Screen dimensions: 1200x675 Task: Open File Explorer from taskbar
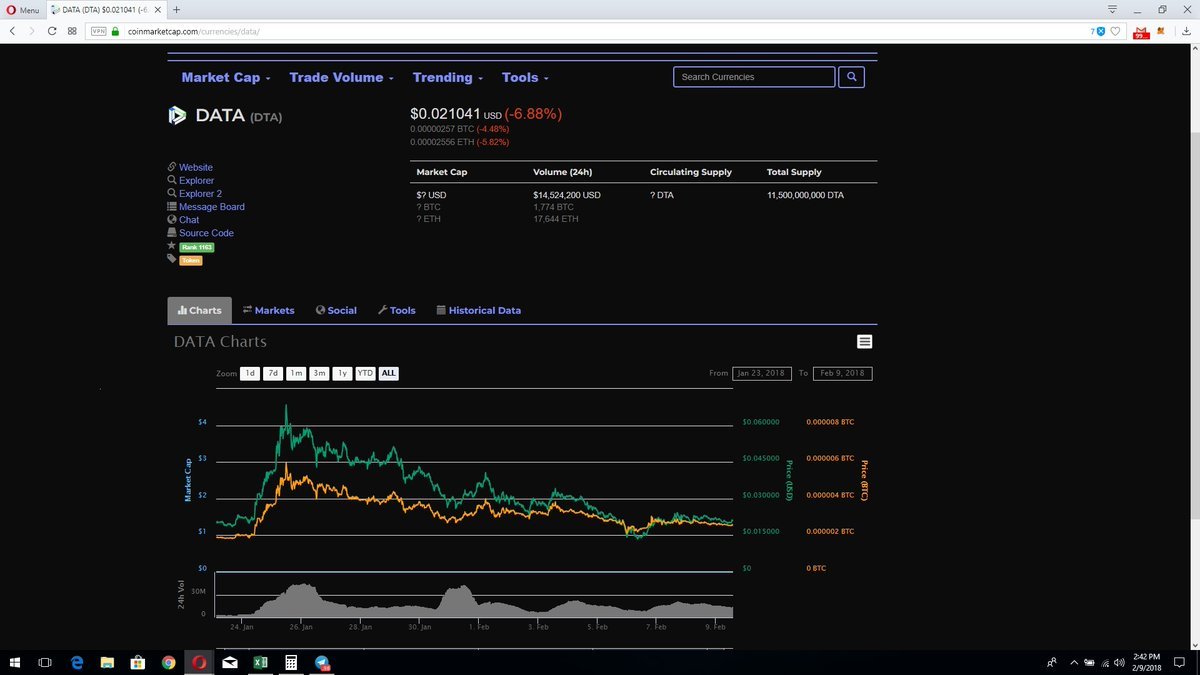107,662
